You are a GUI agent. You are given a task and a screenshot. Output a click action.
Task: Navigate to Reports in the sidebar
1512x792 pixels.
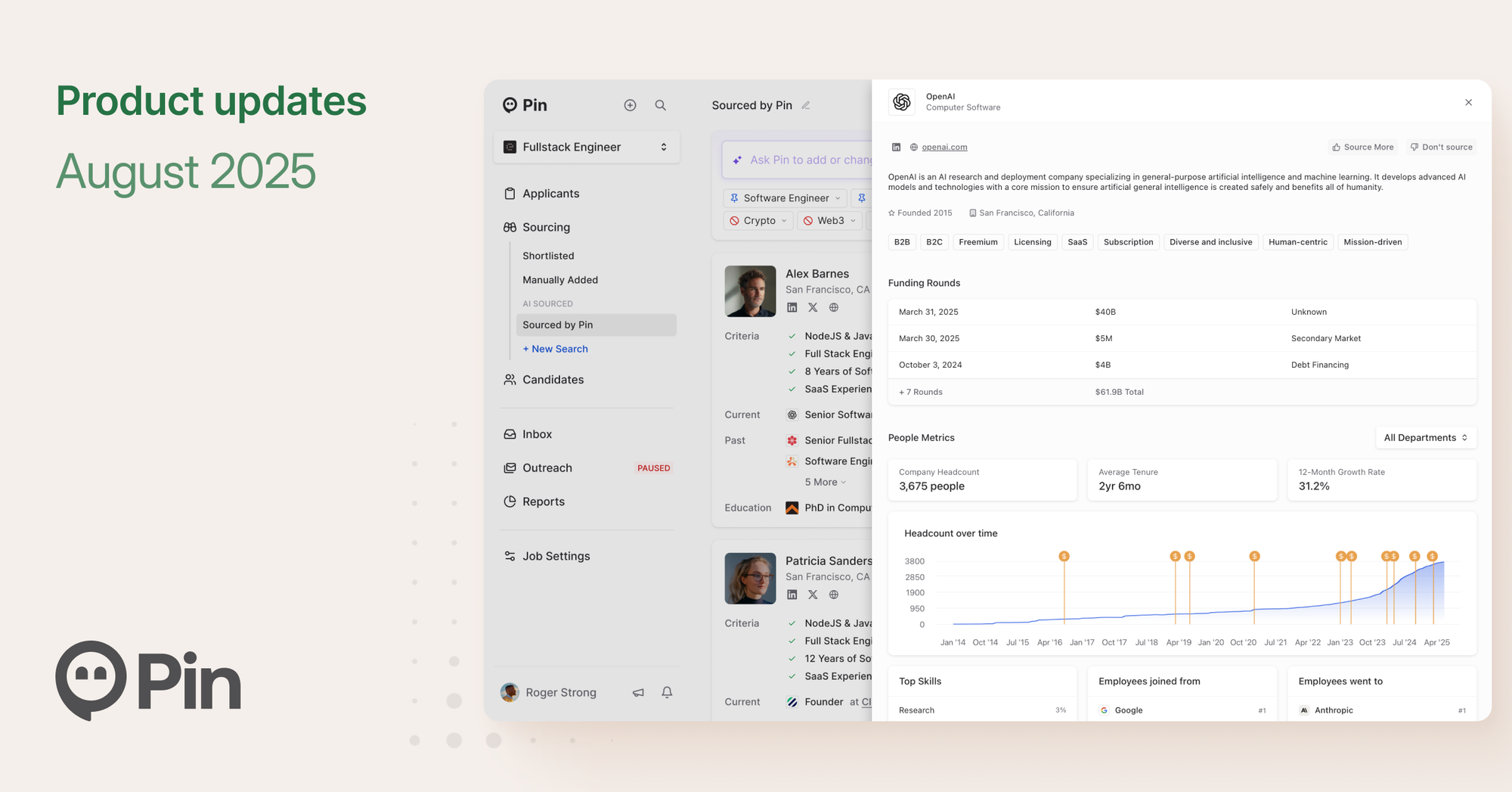click(543, 501)
